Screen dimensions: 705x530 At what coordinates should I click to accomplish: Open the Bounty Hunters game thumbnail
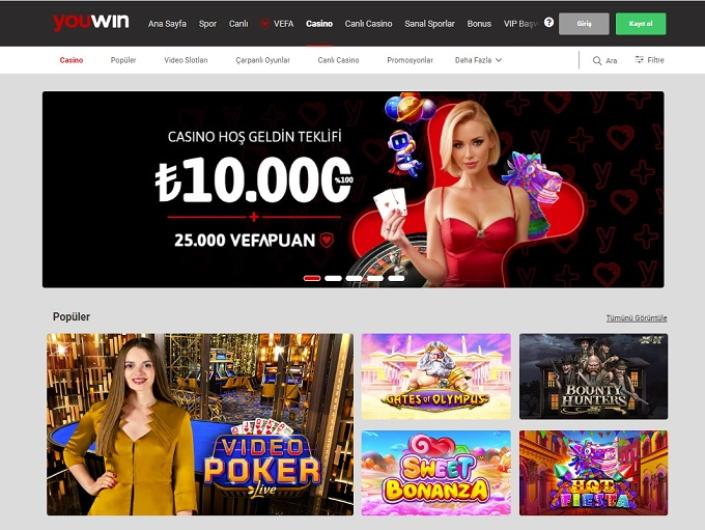(593, 376)
